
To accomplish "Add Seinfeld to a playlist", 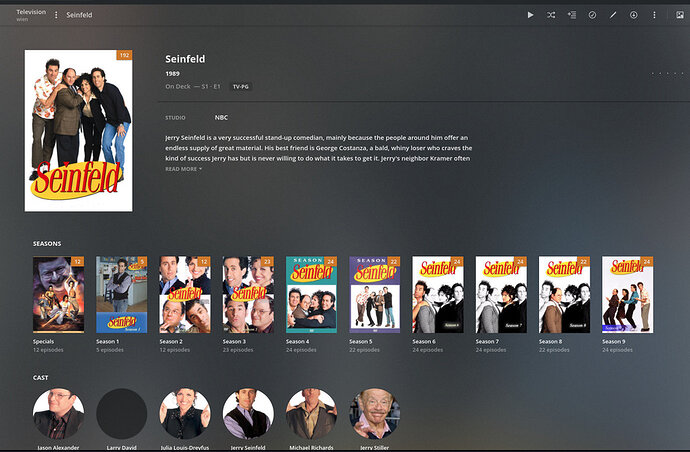I will [572, 15].
